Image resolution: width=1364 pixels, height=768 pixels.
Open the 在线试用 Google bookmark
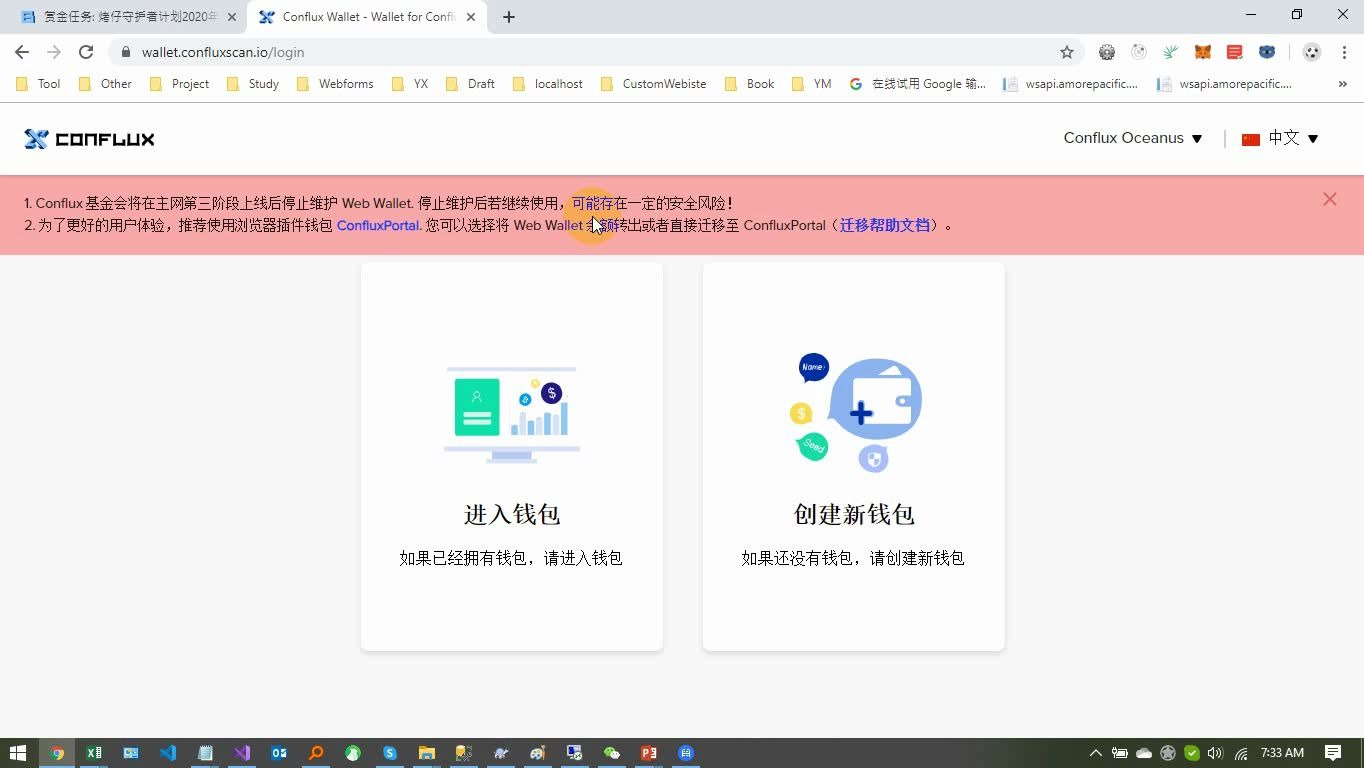(x=918, y=84)
